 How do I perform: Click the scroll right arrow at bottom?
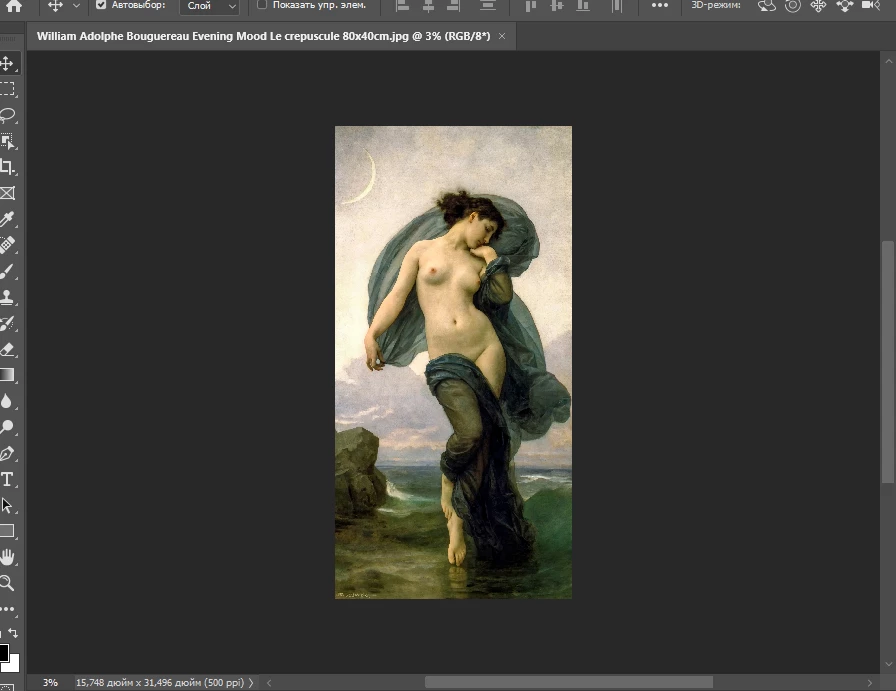click(870, 682)
